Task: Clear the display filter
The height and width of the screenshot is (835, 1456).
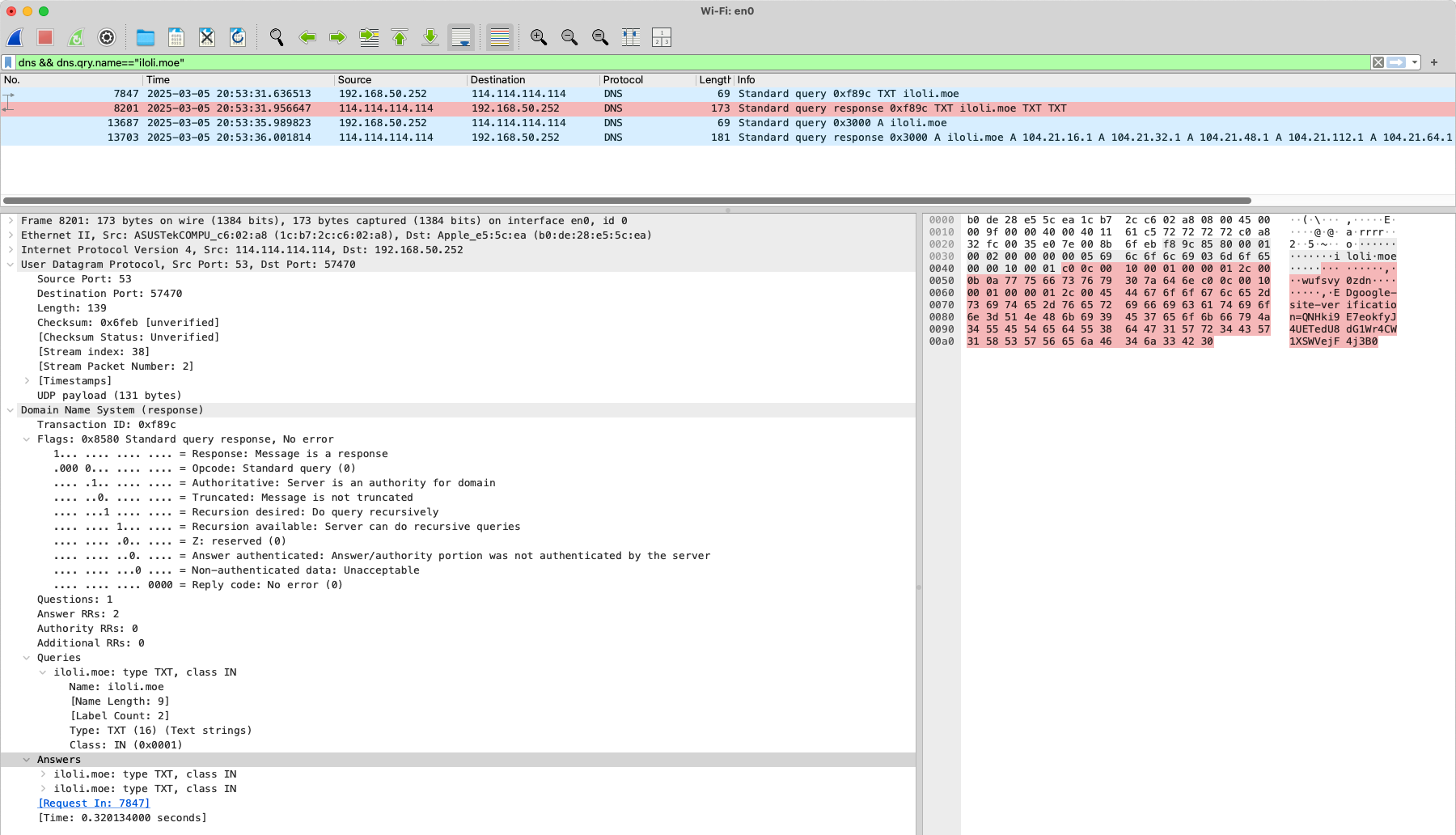Action: click(x=1378, y=62)
